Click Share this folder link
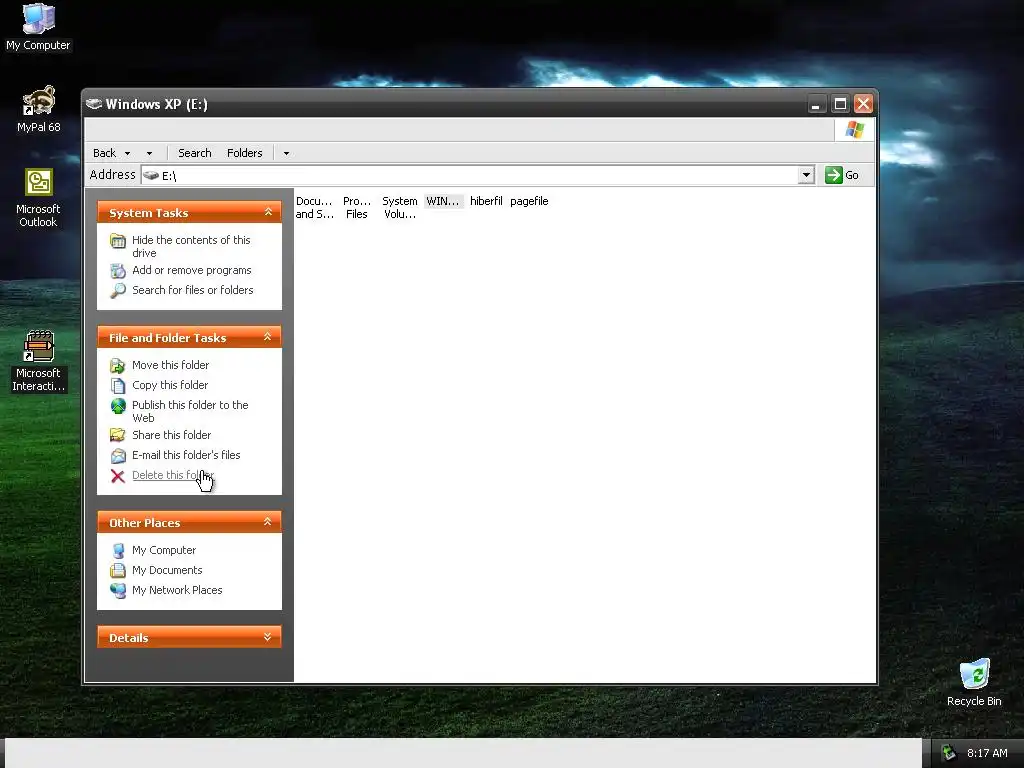1024x768 pixels. coord(171,435)
